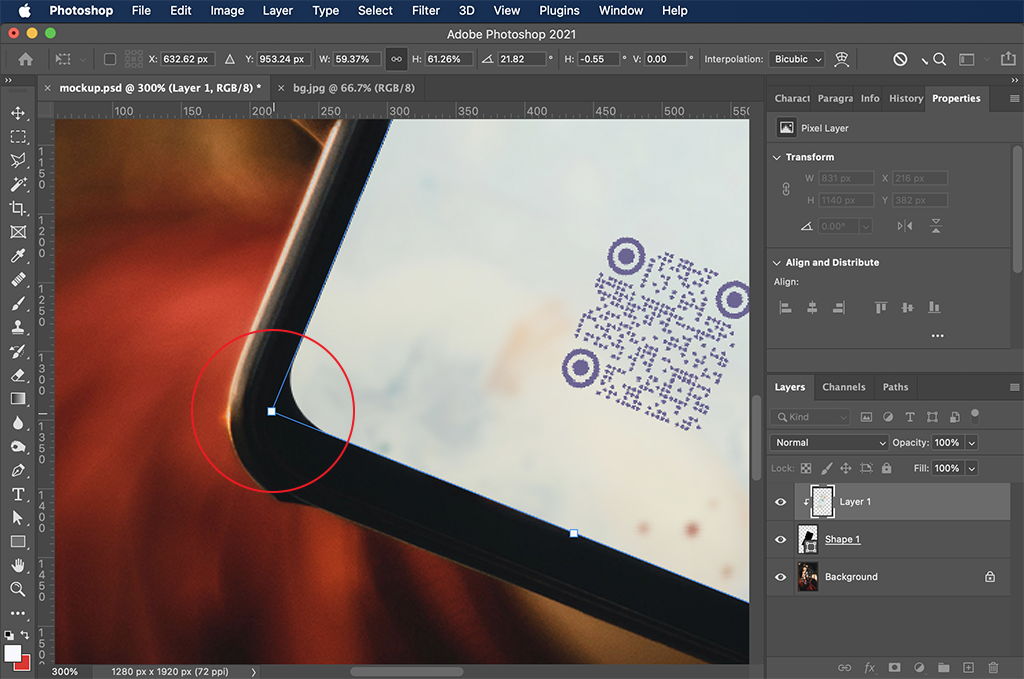Select the Brush tool
Viewport: 1024px width, 679px height.
[18, 304]
